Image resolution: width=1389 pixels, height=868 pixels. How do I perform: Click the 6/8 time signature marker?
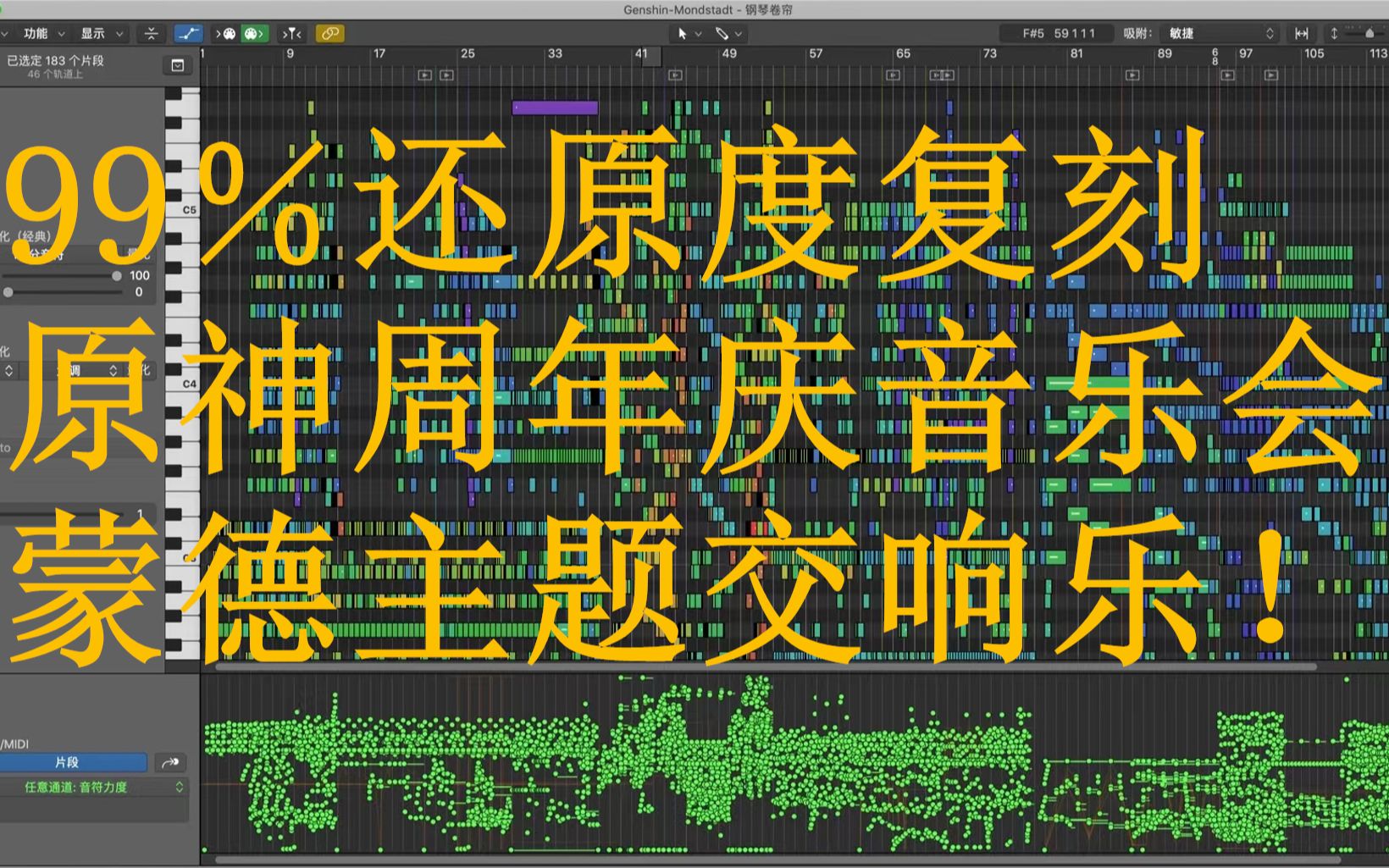pyautogui.click(x=1215, y=57)
